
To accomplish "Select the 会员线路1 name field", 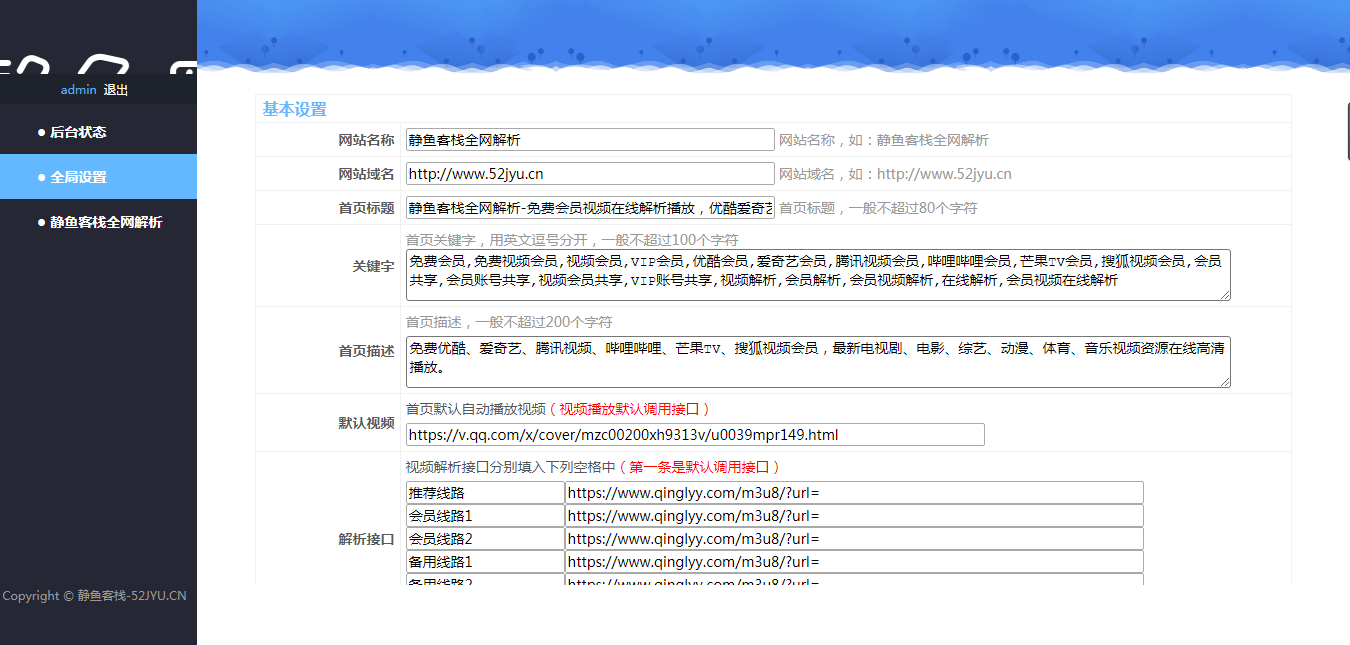I will click(x=485, y=516).
